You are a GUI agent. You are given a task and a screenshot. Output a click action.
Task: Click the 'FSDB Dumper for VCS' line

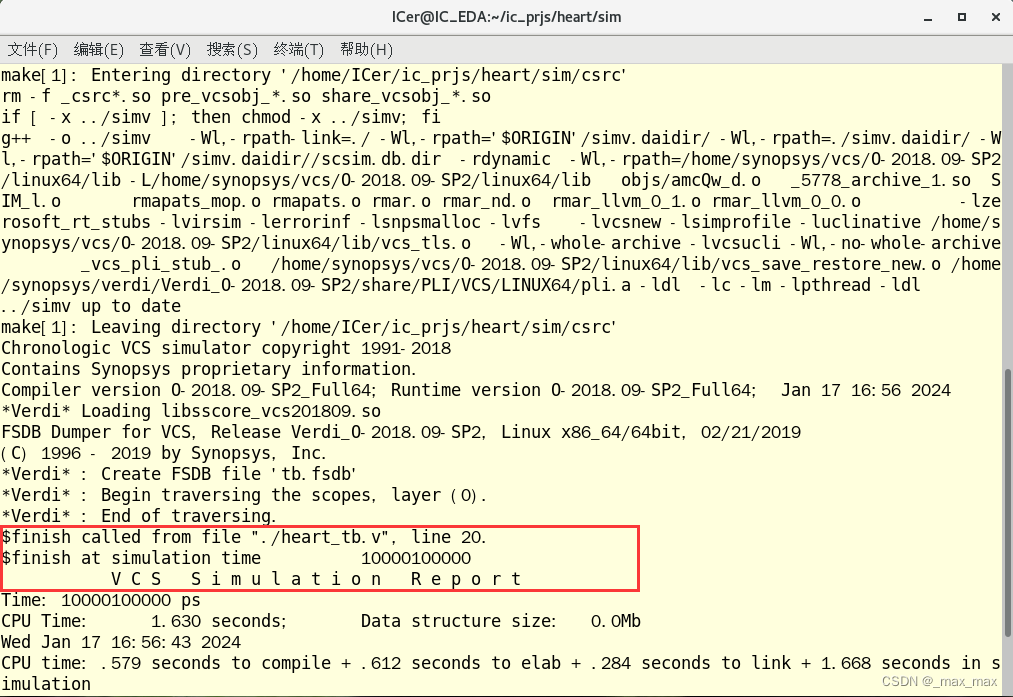click(401, 432)
